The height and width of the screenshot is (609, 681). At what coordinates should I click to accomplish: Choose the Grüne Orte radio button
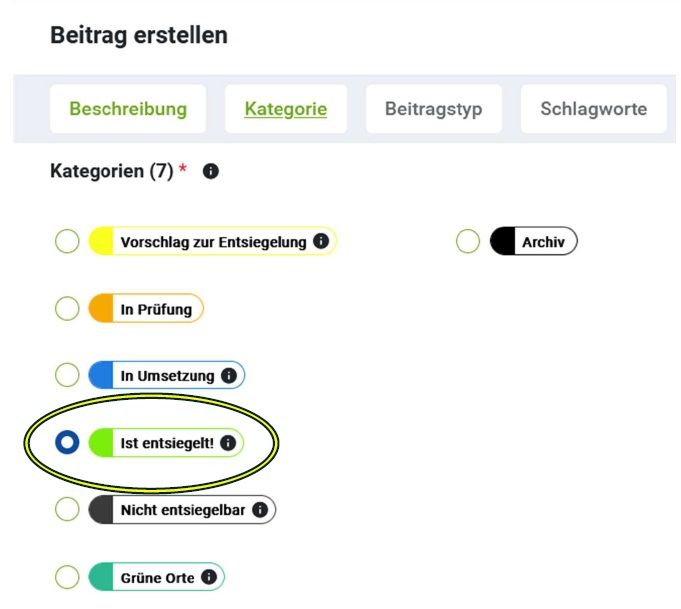[67, 577]
